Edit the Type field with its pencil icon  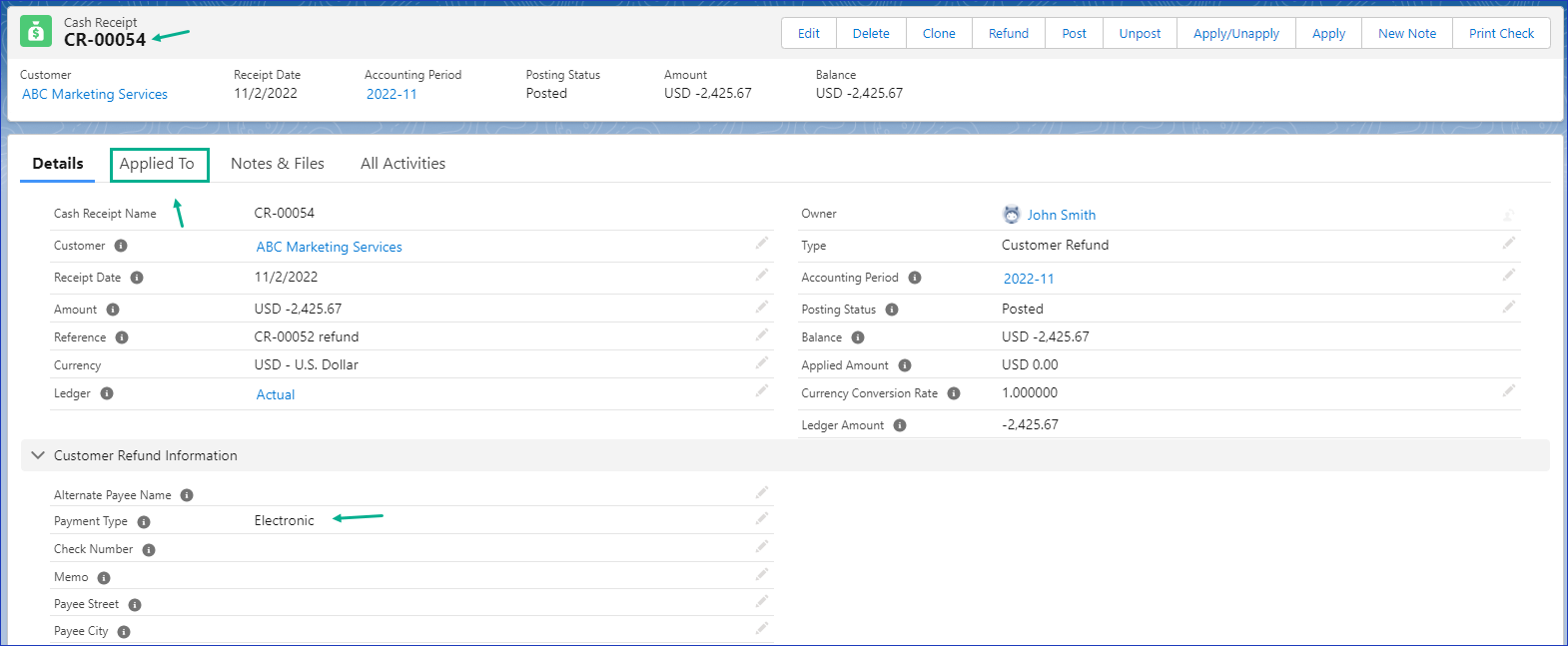point(1509,243)
